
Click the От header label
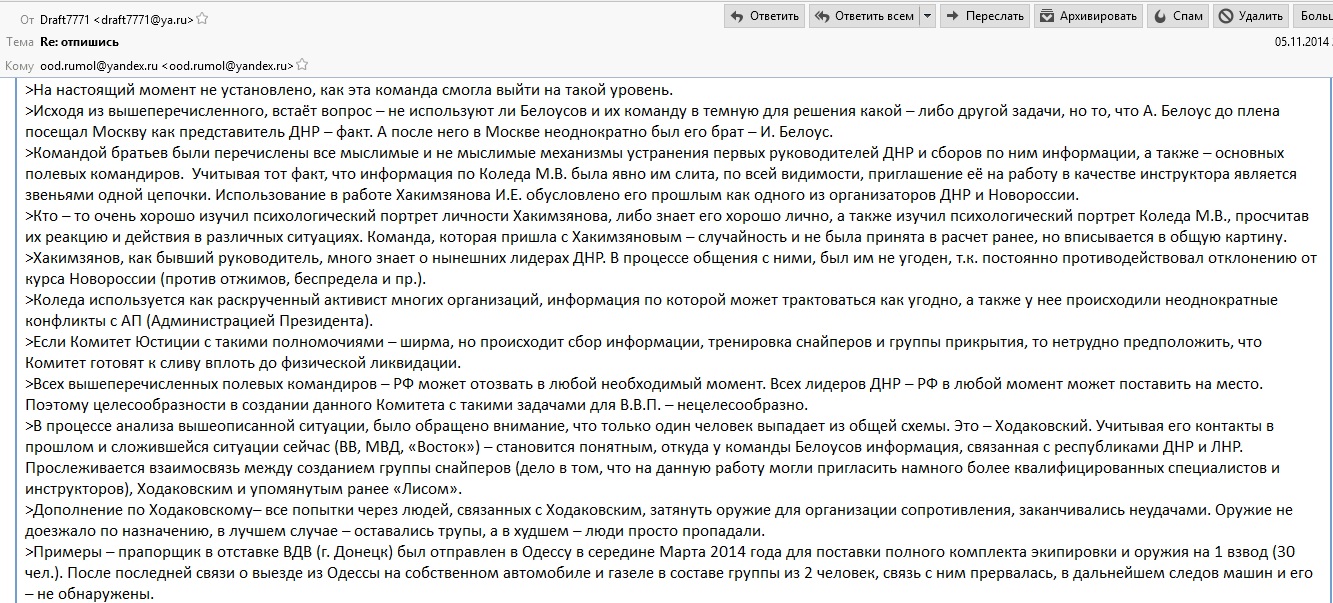[26, 18]
